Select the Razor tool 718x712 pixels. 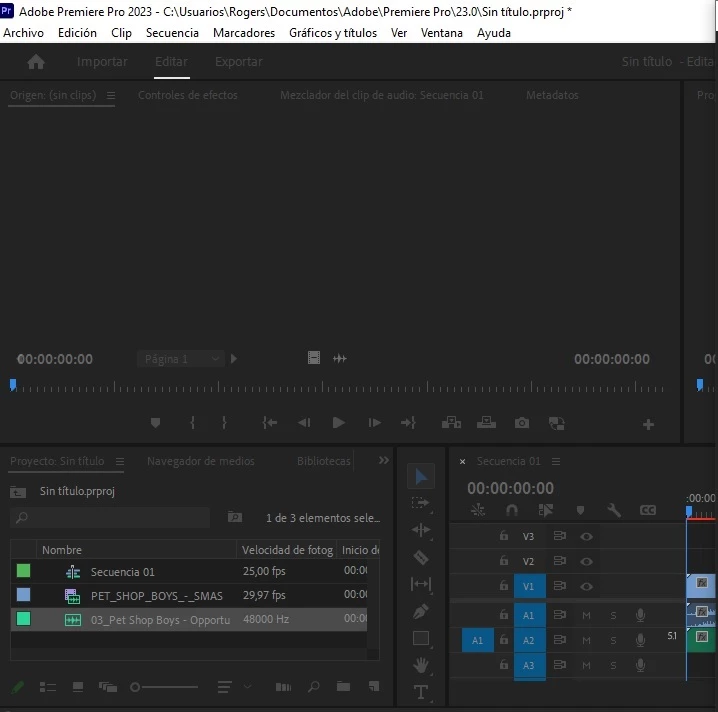421,557
